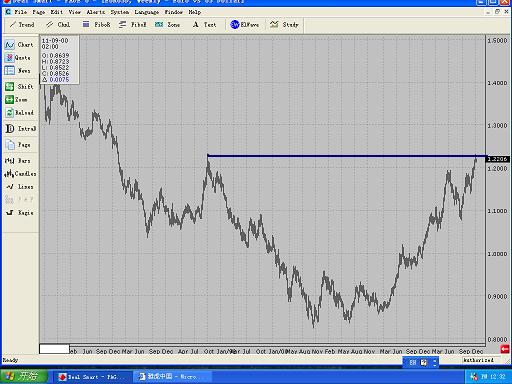Open the ElWave analysis tool
Viewport: 512px width, 384px height.
pos(245,25)
